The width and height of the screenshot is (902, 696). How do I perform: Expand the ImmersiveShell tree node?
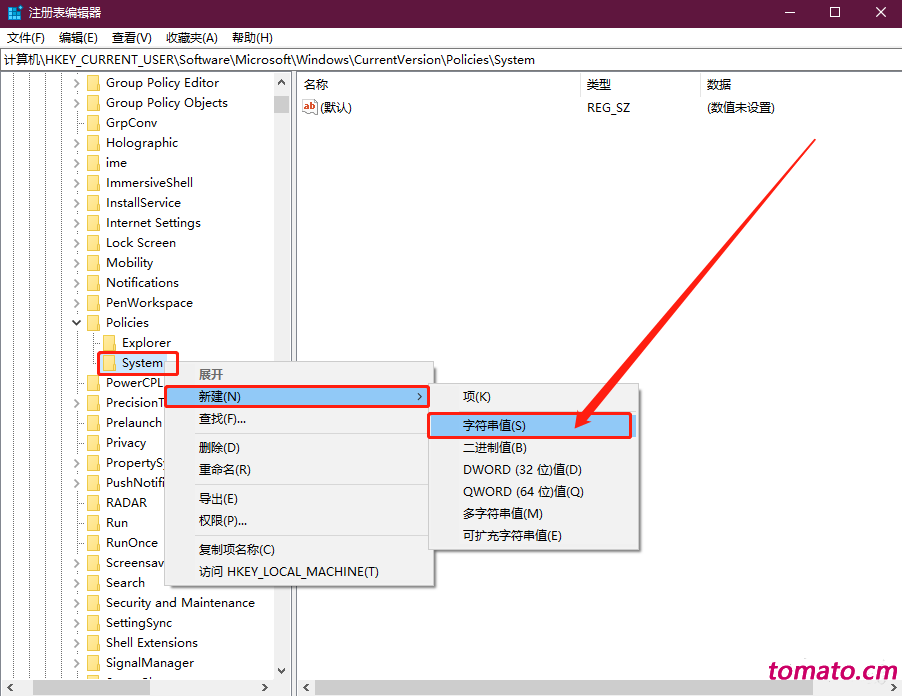tap(77, 183)
